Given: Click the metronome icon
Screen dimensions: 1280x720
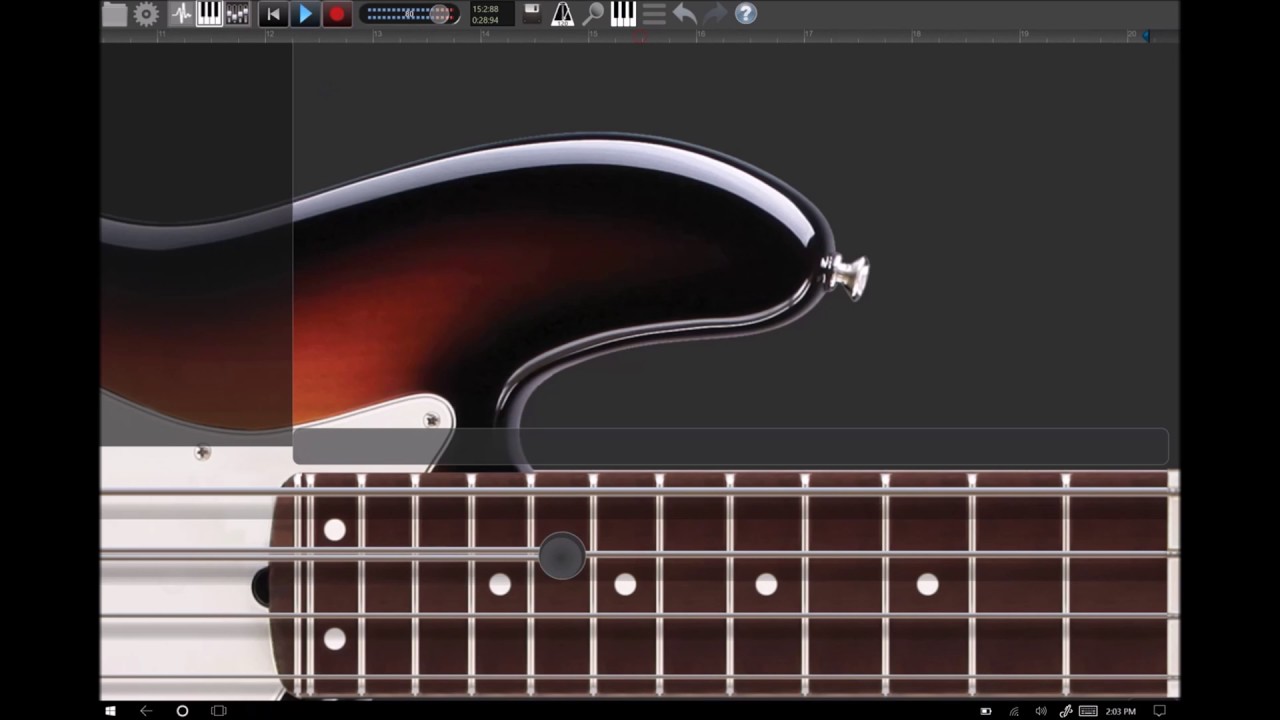Looking at the screenshot, I should [563, 14].
